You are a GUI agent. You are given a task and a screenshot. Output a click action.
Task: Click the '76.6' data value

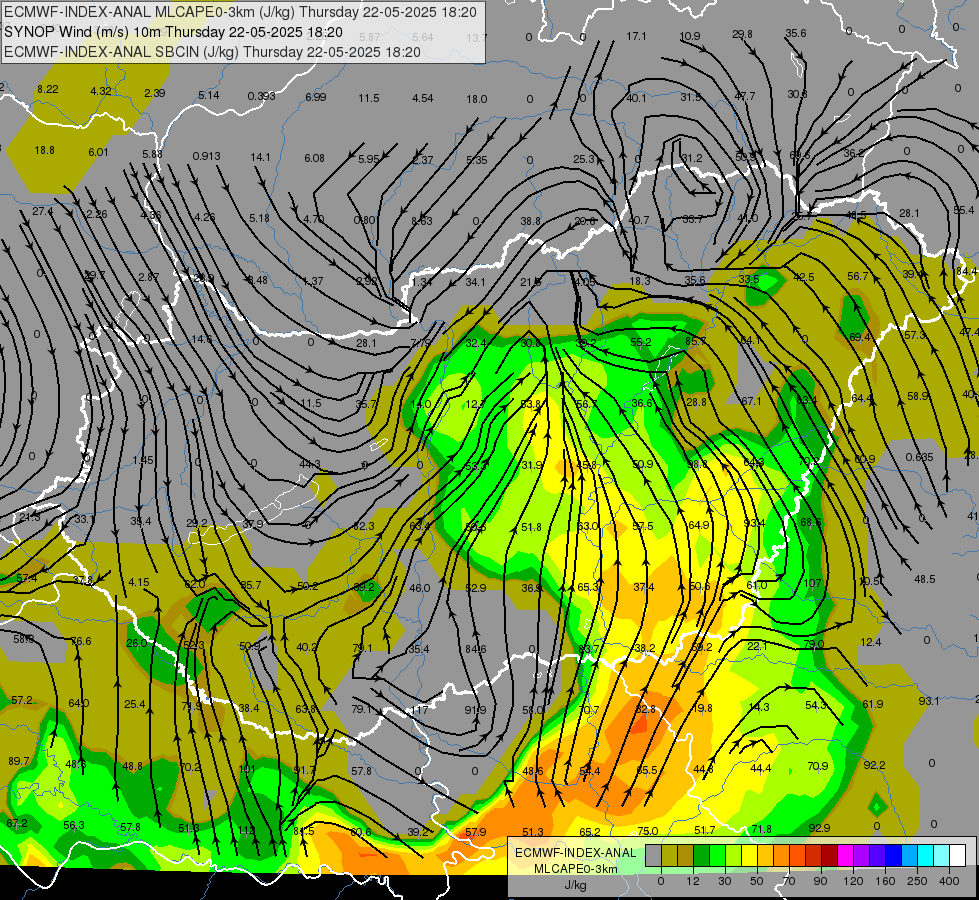pos(81,641)
